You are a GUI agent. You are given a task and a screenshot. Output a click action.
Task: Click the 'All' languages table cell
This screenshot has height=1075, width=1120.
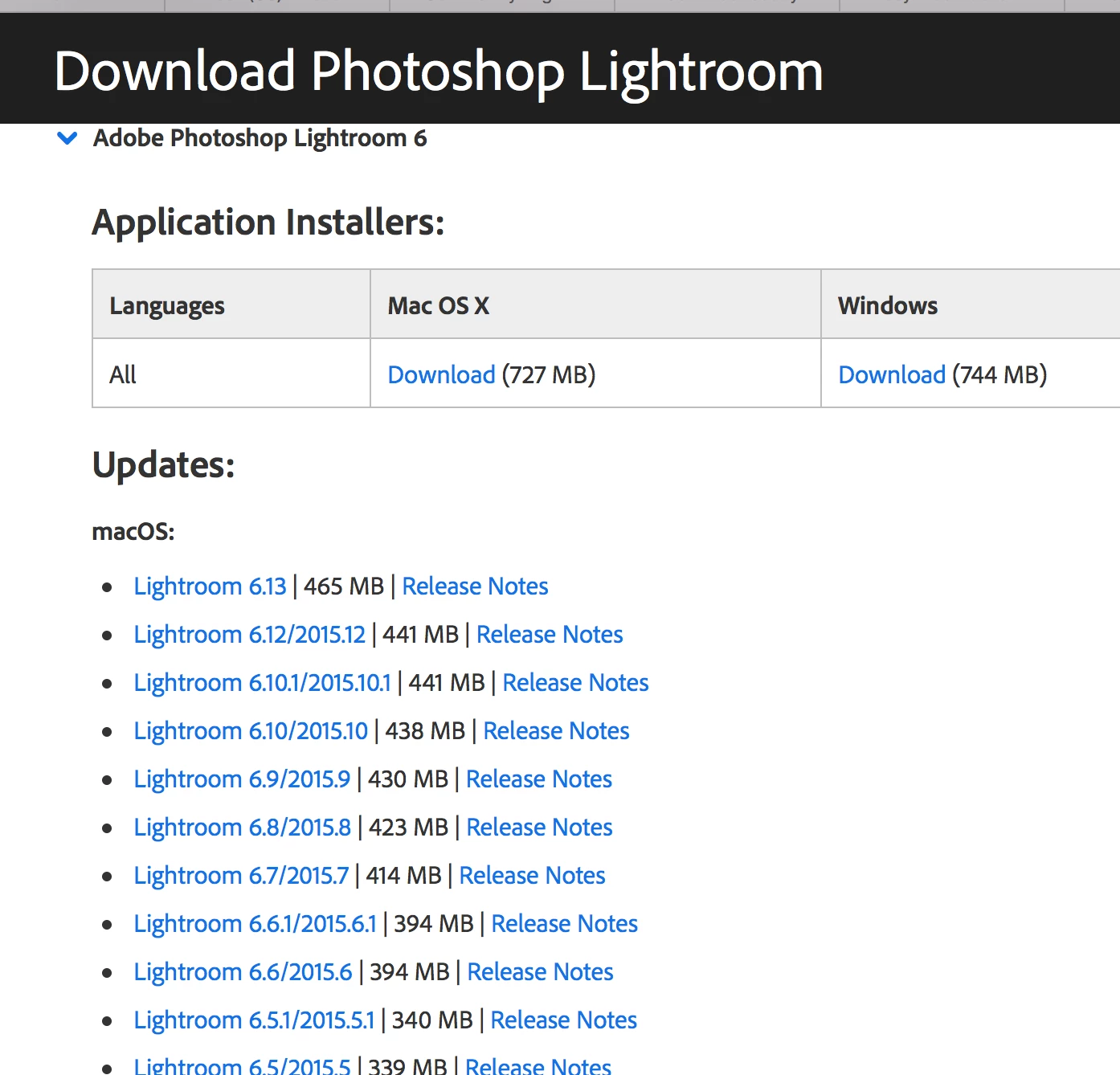tap(231, 374)
